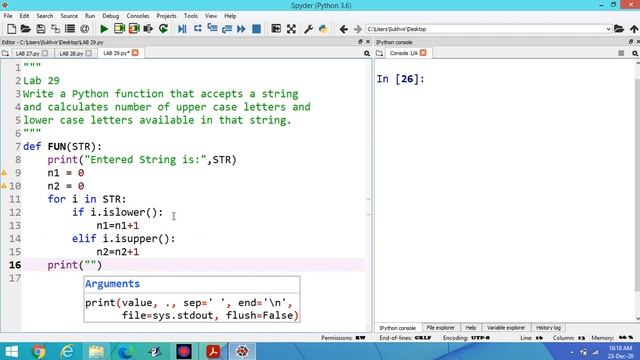Stop debugging blue square icon

(x=256, y=29)
